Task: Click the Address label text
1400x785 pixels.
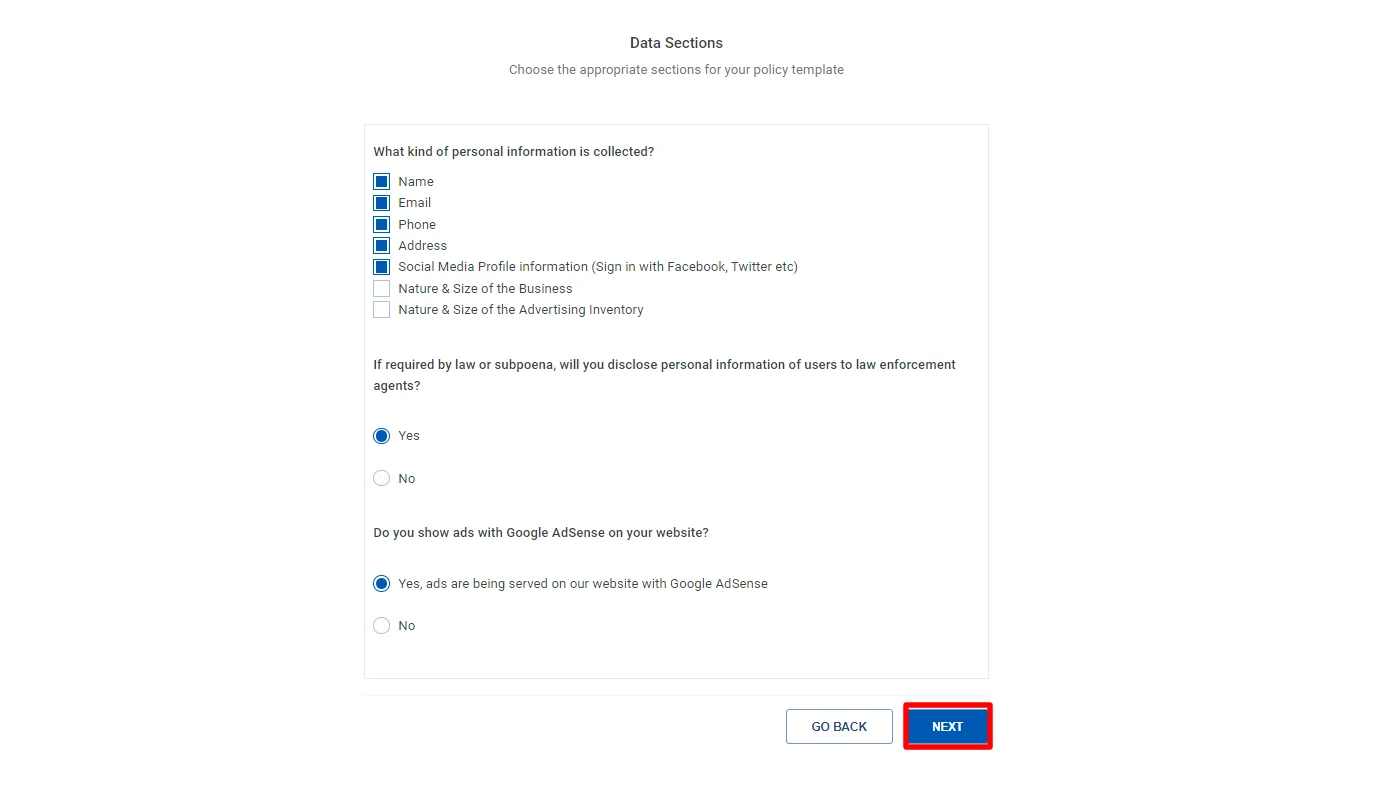Action: tap(422, 245)
